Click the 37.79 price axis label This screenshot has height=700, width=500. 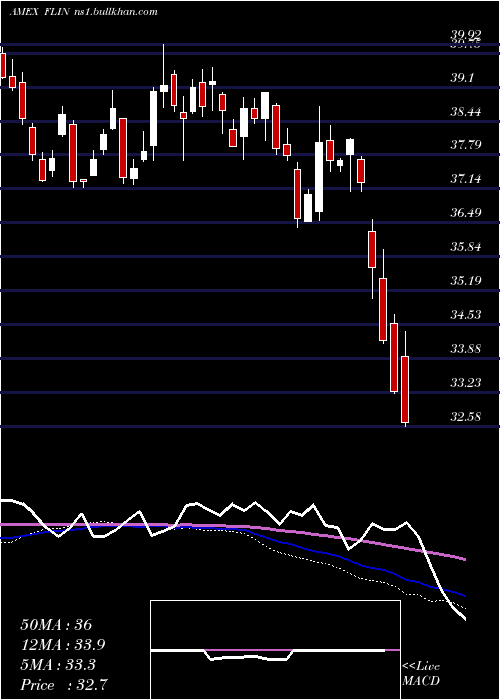pos(466,145)
